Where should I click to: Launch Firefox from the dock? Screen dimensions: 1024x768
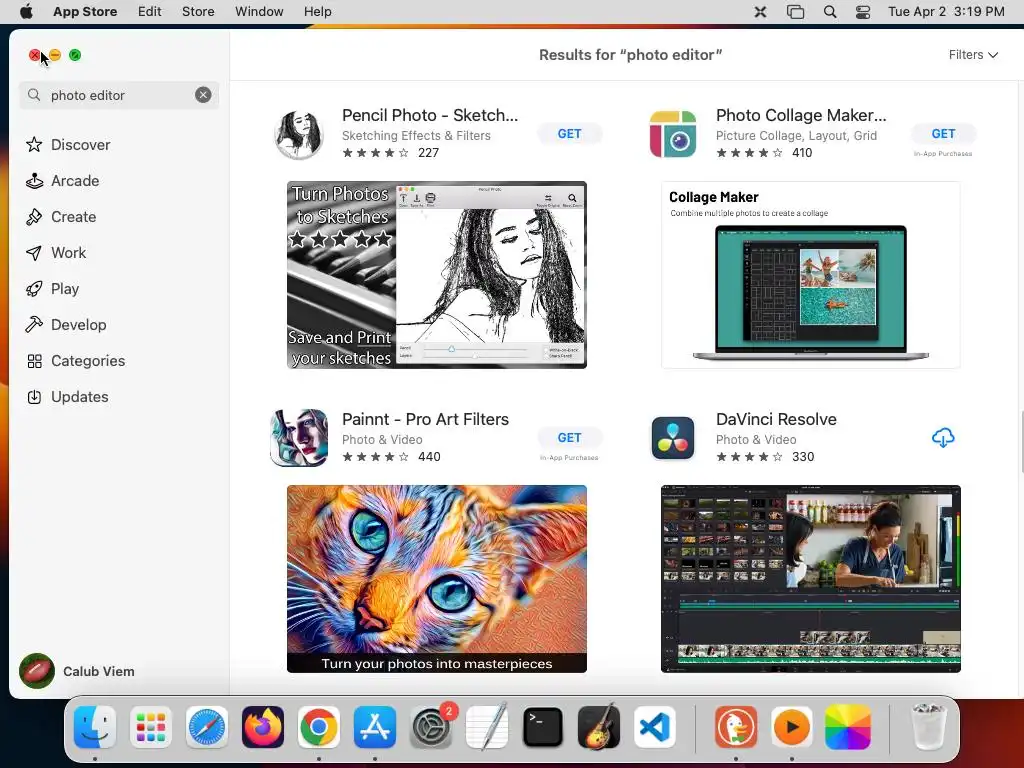coord(263,727)
